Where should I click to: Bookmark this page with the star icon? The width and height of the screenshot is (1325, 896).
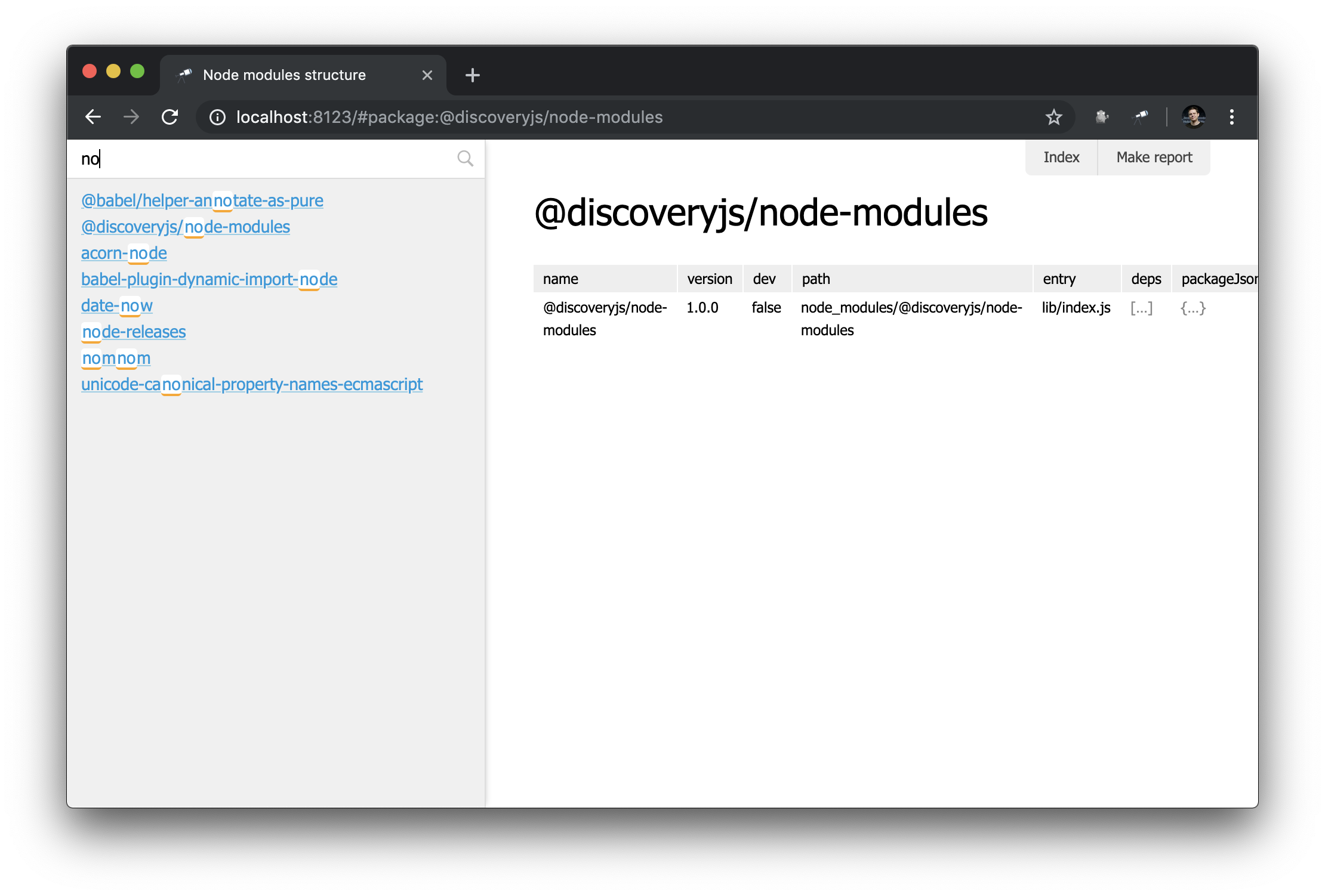point(1054,117)
